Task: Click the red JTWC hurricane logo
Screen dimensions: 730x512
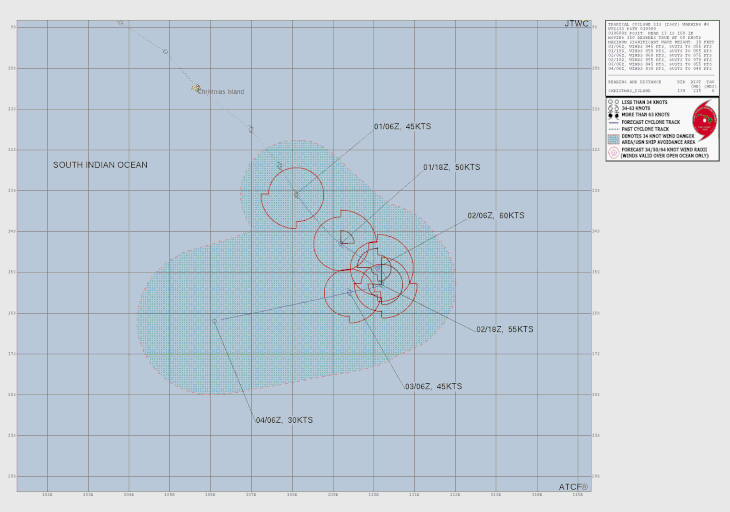Action: pyautogui.click(x=704, y=120)
